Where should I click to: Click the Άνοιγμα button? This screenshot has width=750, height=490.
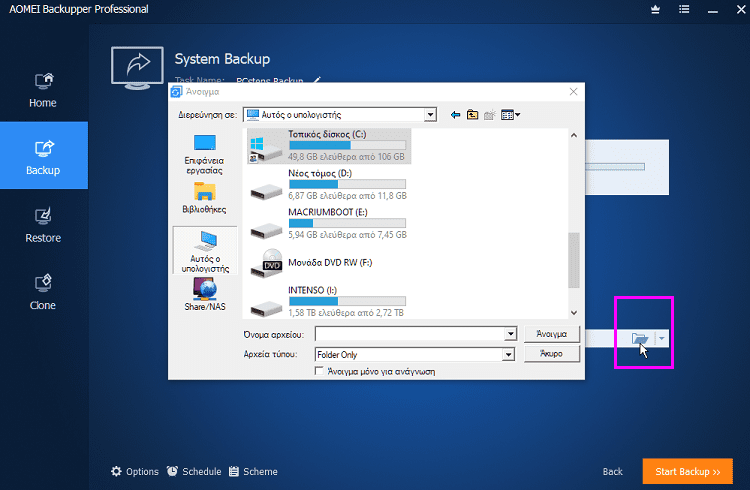click(x=551, y=334)
